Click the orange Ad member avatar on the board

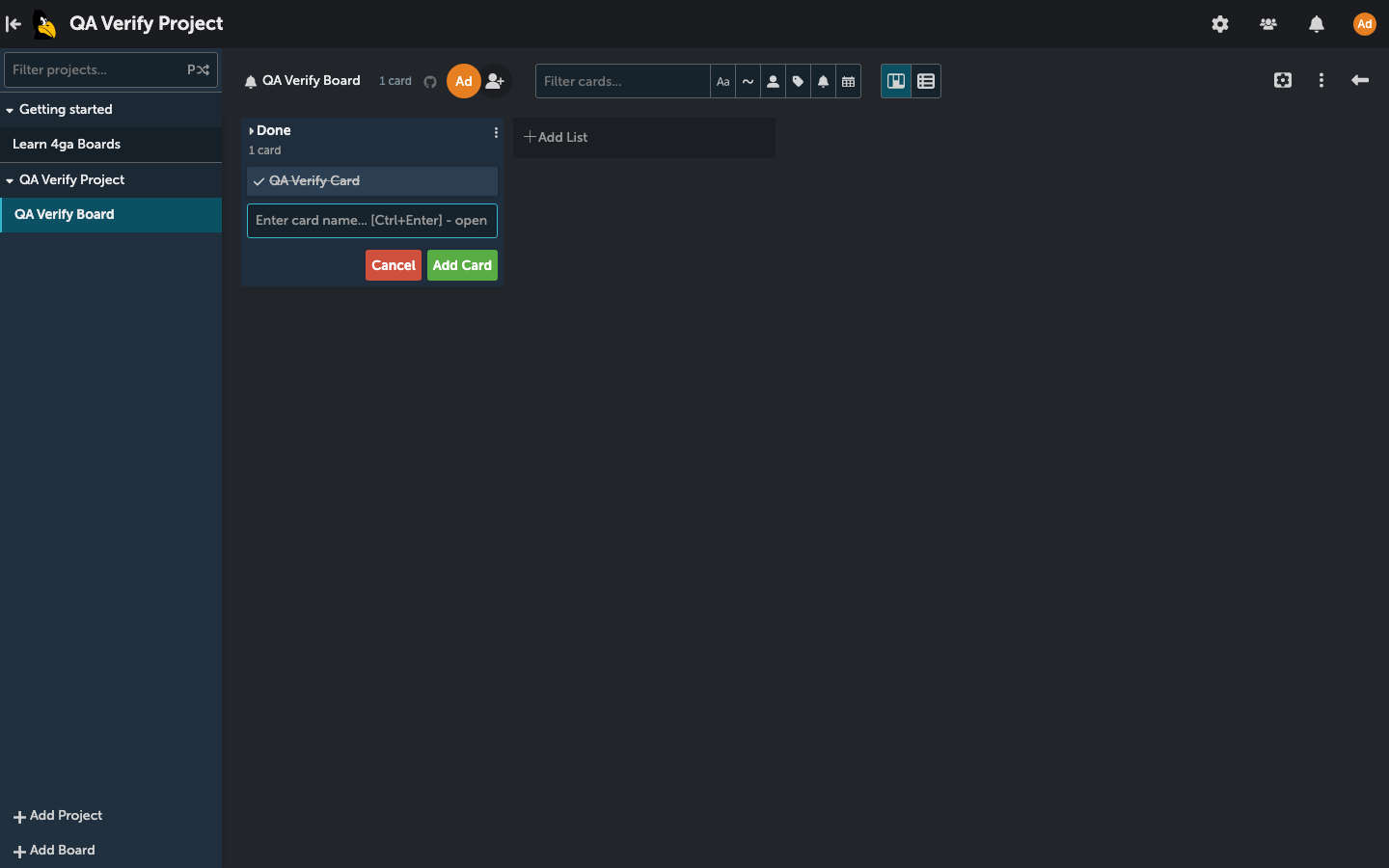(x=464, y=81)
